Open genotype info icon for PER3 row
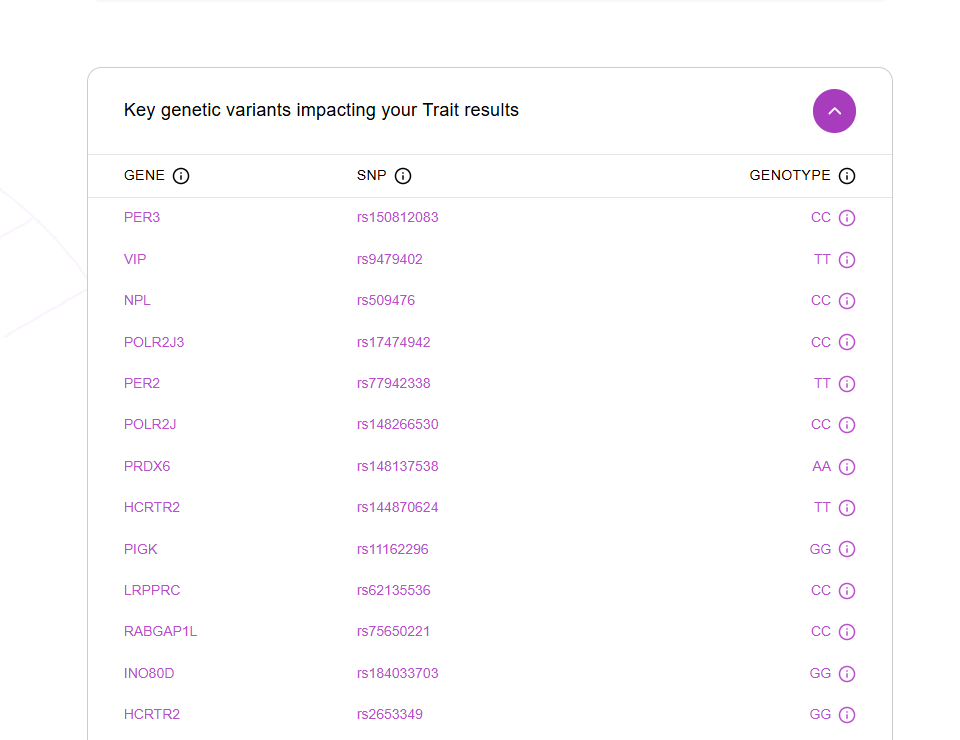 847,218
